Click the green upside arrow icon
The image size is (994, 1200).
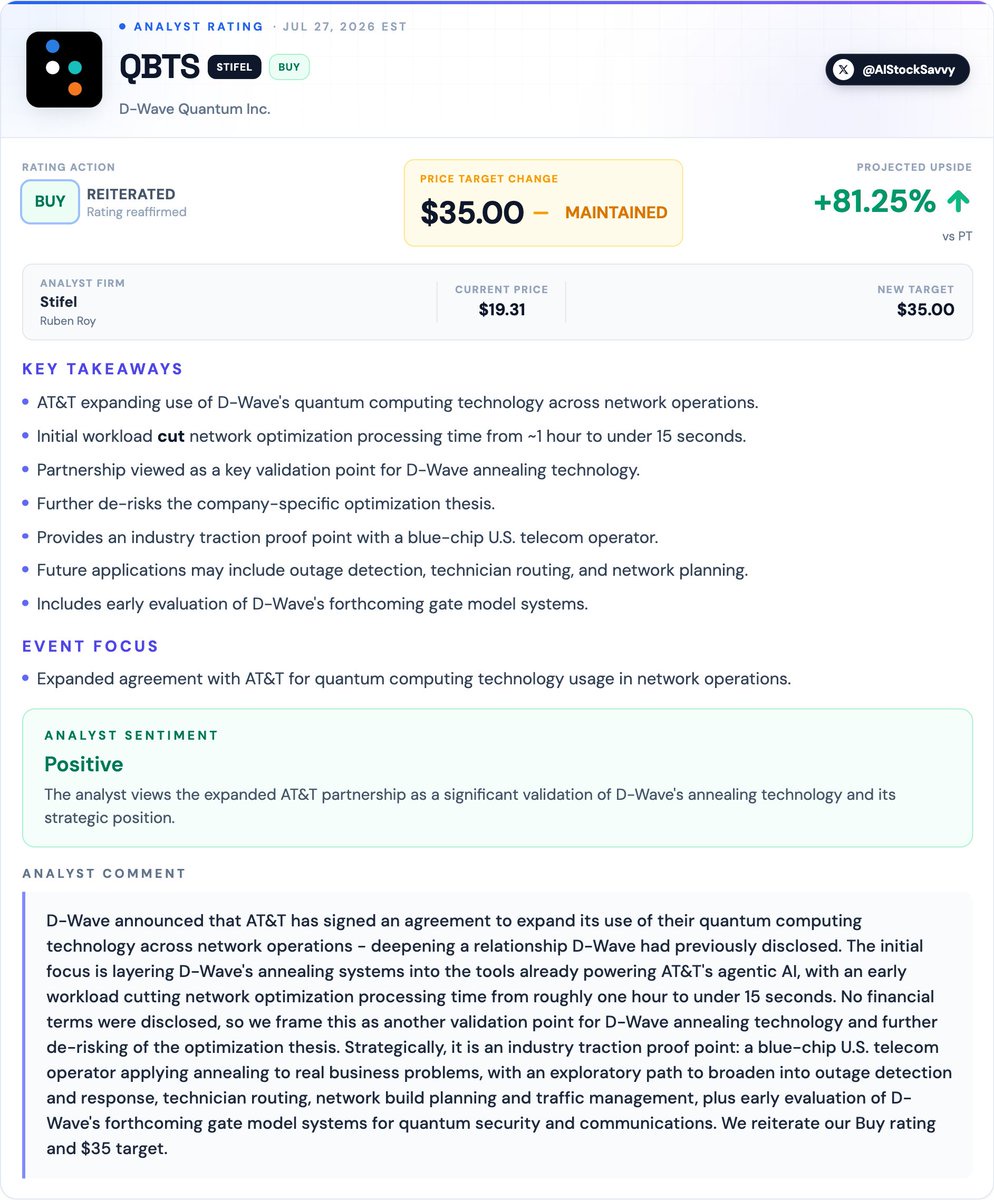click(x=958, y=202)
